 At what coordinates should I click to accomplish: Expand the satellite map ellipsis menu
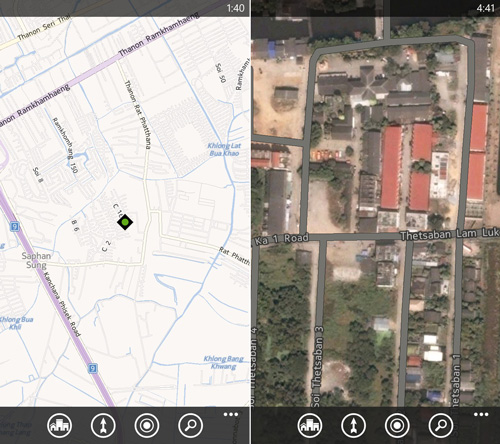click(x=481, y=414)
